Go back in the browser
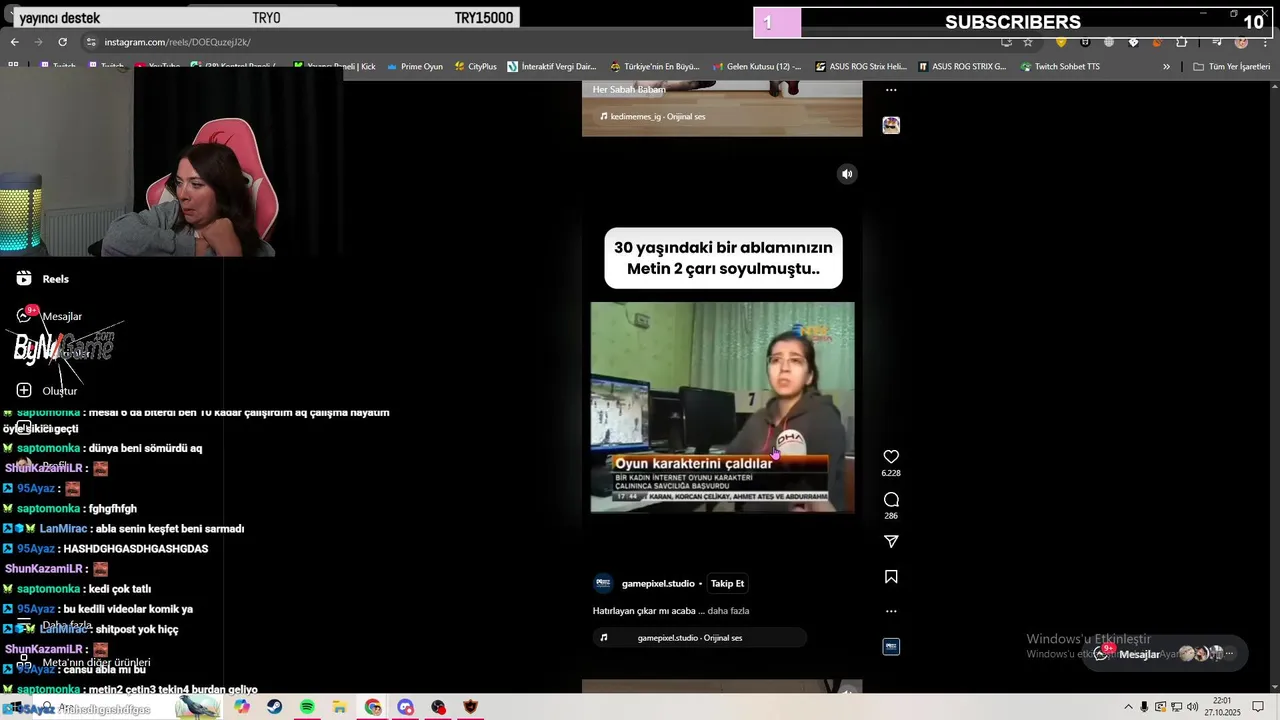This screenshot has width=1280, height=720. point(14,42)
